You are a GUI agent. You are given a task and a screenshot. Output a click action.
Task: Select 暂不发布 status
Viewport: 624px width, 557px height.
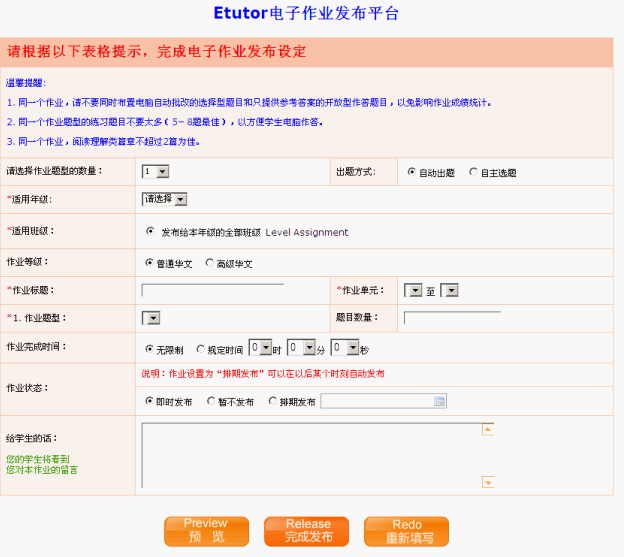click(x=211, y=401)
